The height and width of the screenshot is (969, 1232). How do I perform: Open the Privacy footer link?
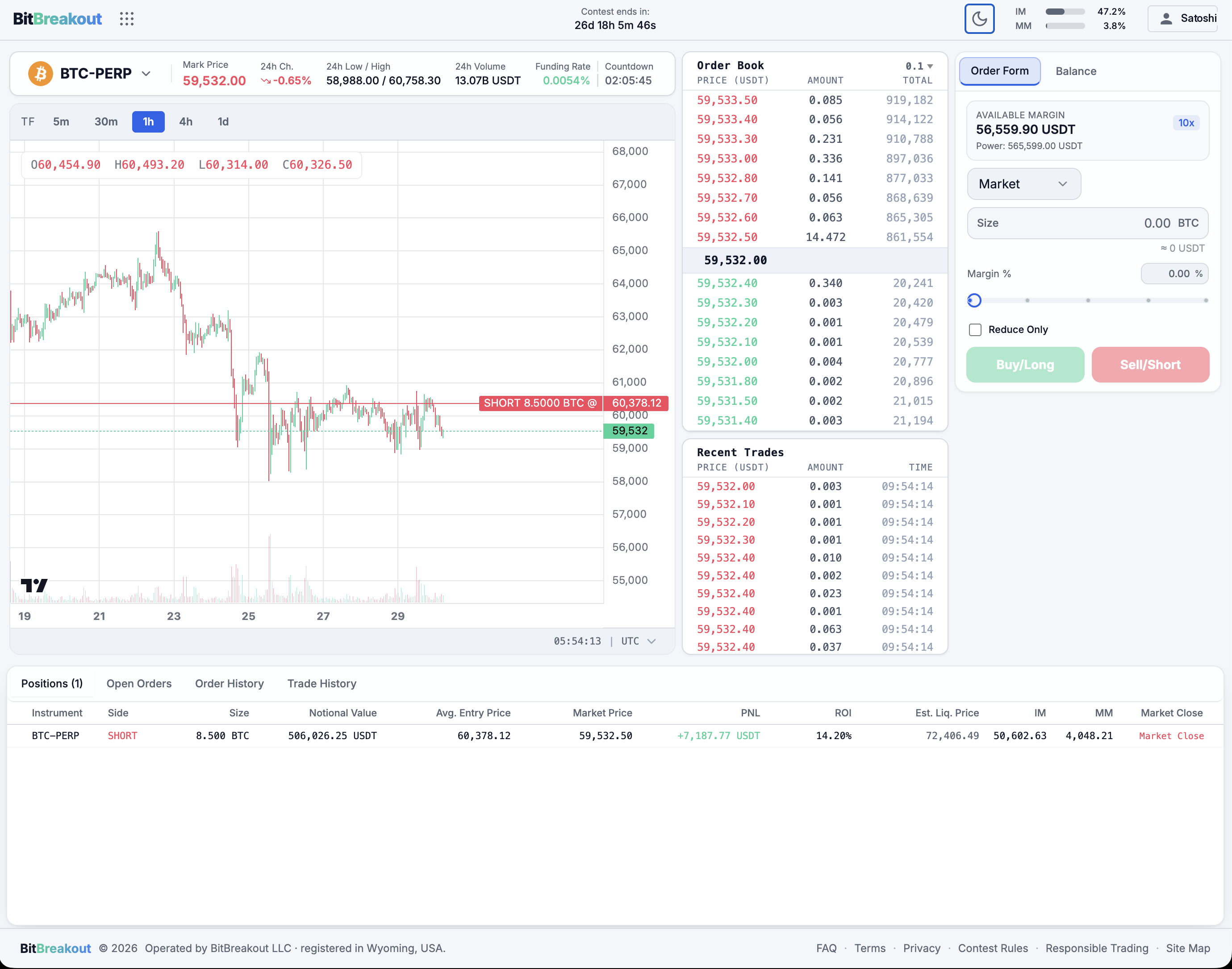click(x=922, y=948)
